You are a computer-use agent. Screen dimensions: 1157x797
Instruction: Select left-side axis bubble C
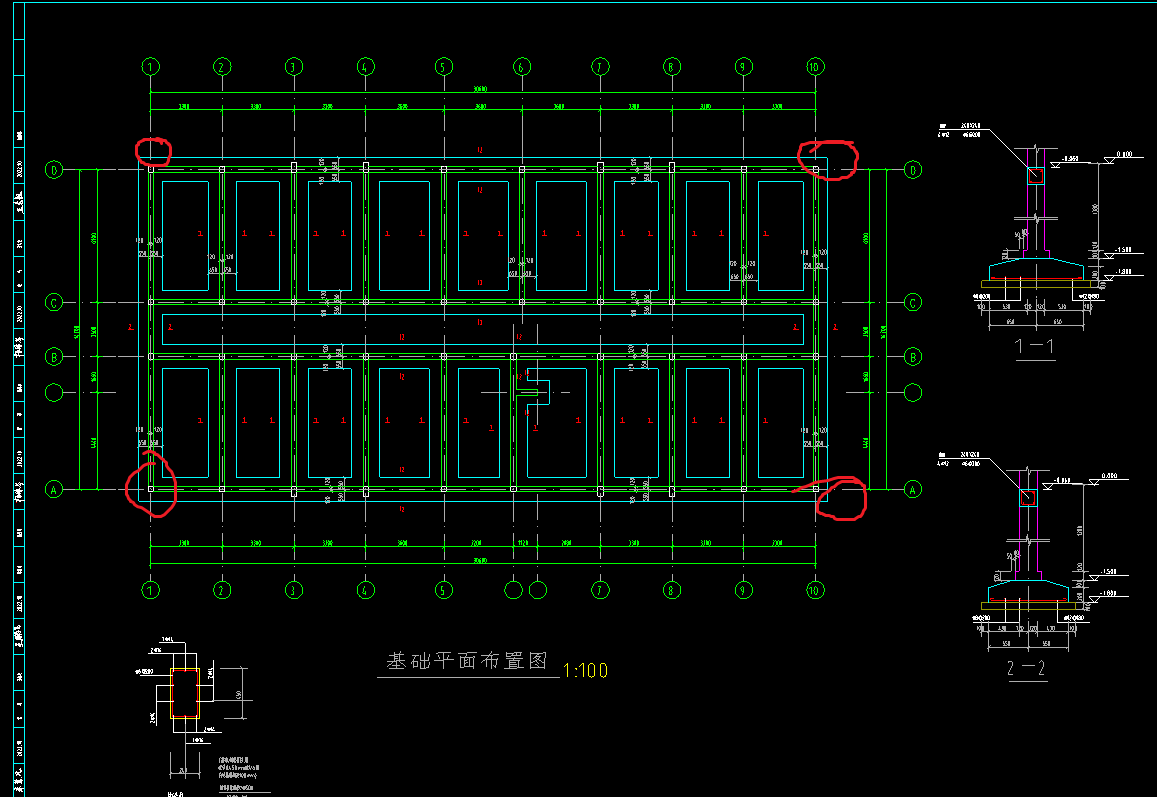pyautogui.click(x=54, y=303)
